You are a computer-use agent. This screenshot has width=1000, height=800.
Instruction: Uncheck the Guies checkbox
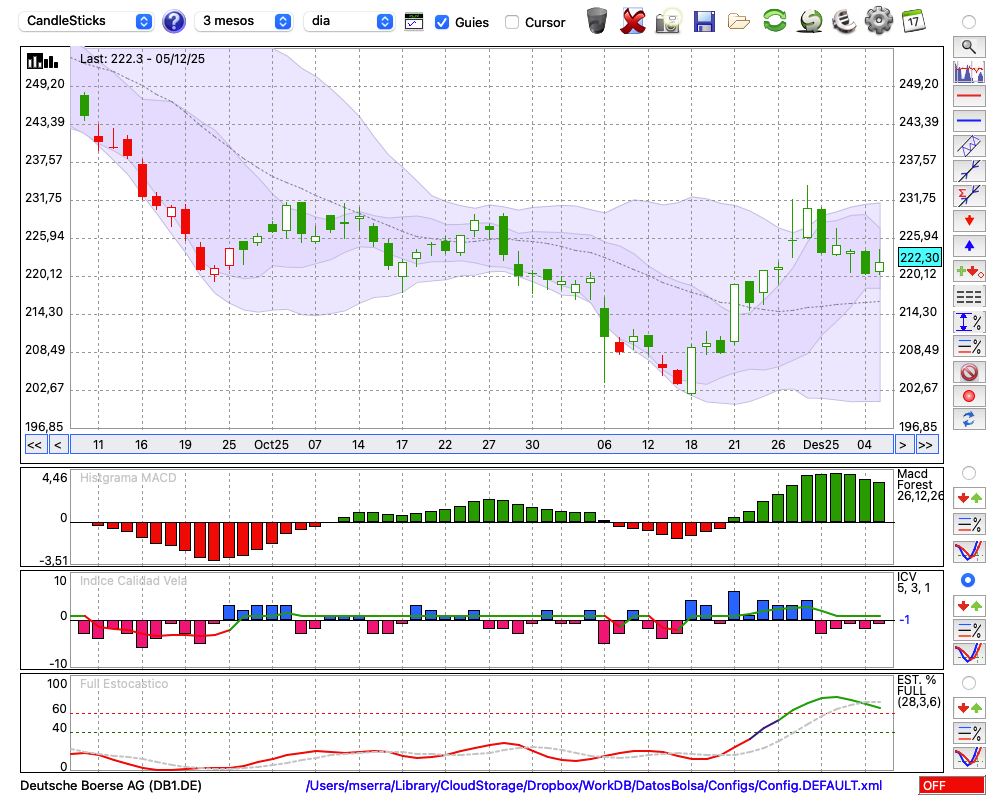(x=442, y=22)
